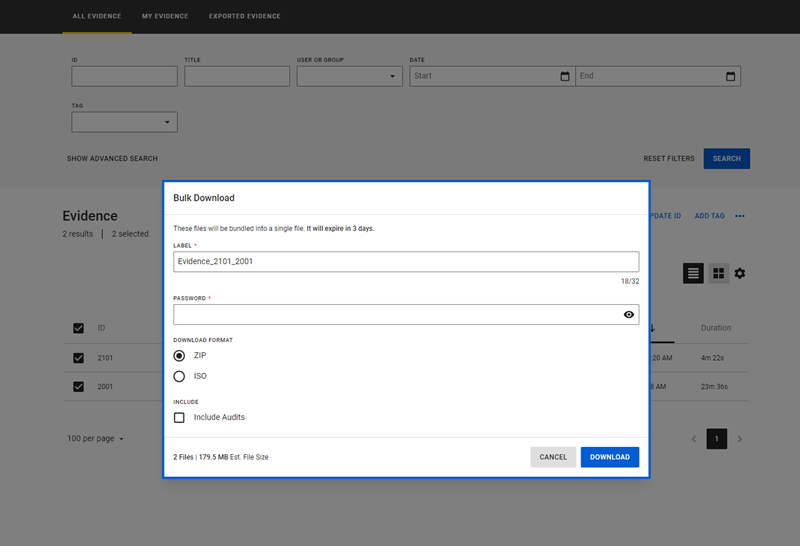Open the End date calendar picker
Image resolution: width=800 pixels, height=546 pixels.
(731, 76)
